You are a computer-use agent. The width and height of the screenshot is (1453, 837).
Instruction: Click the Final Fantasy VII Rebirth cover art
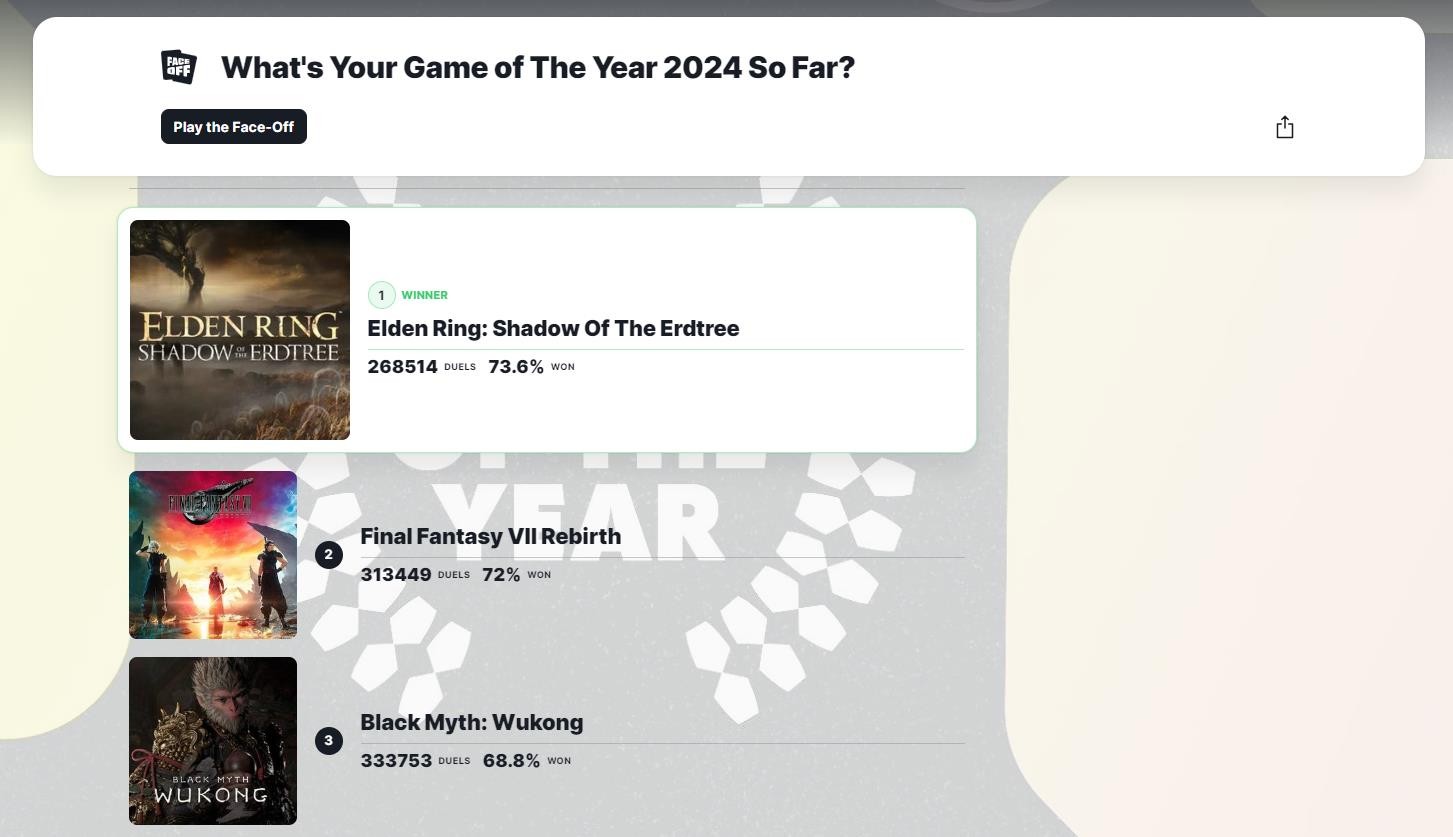click(x=213, y=555)
